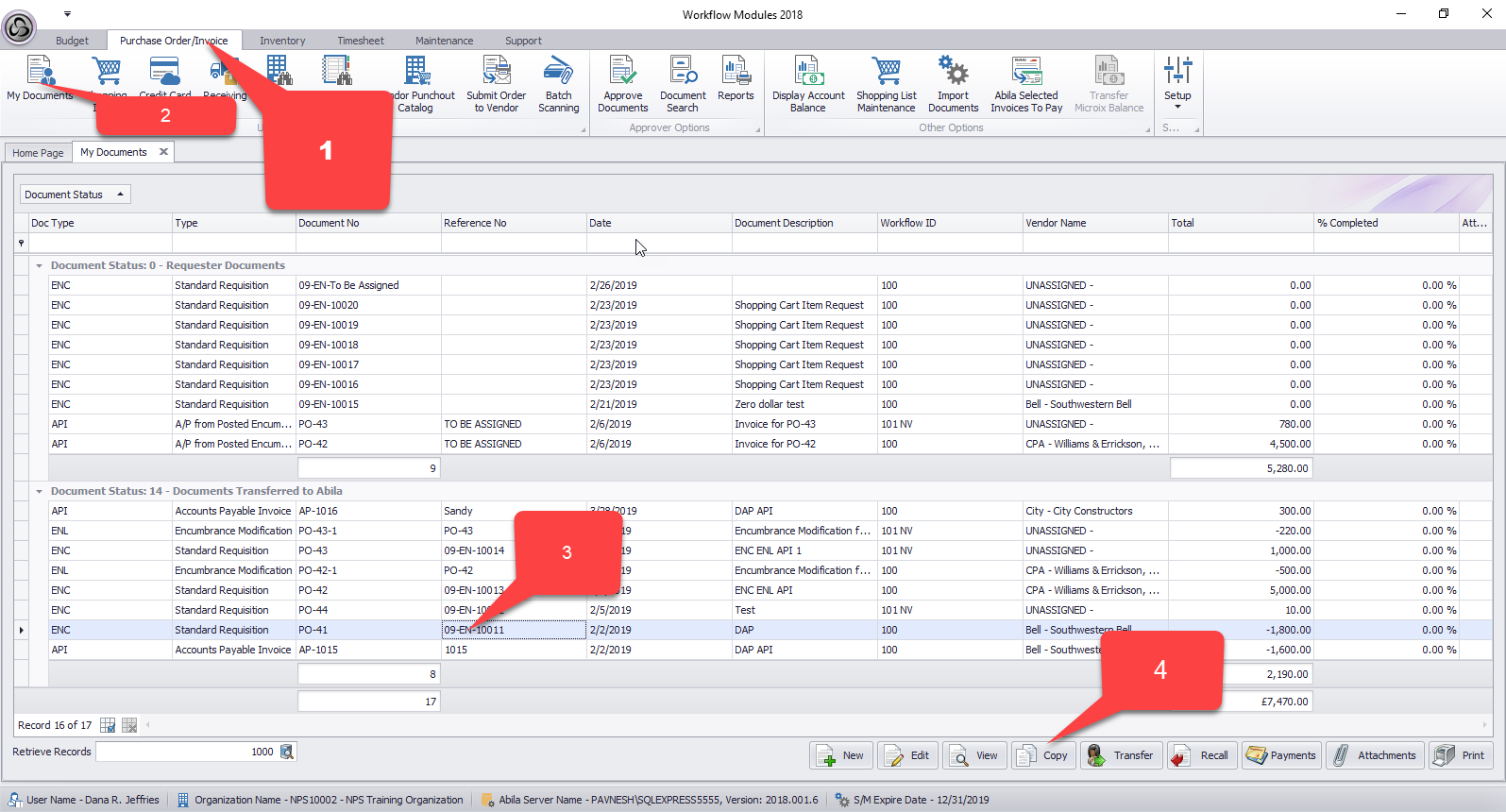Click the Import Documents icon
The height and width of the screenshot is (812, 1506).
click(953, 84)
